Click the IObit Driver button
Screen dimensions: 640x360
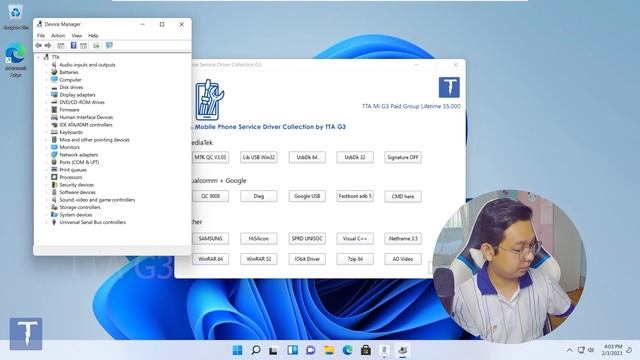click(307, 259)
